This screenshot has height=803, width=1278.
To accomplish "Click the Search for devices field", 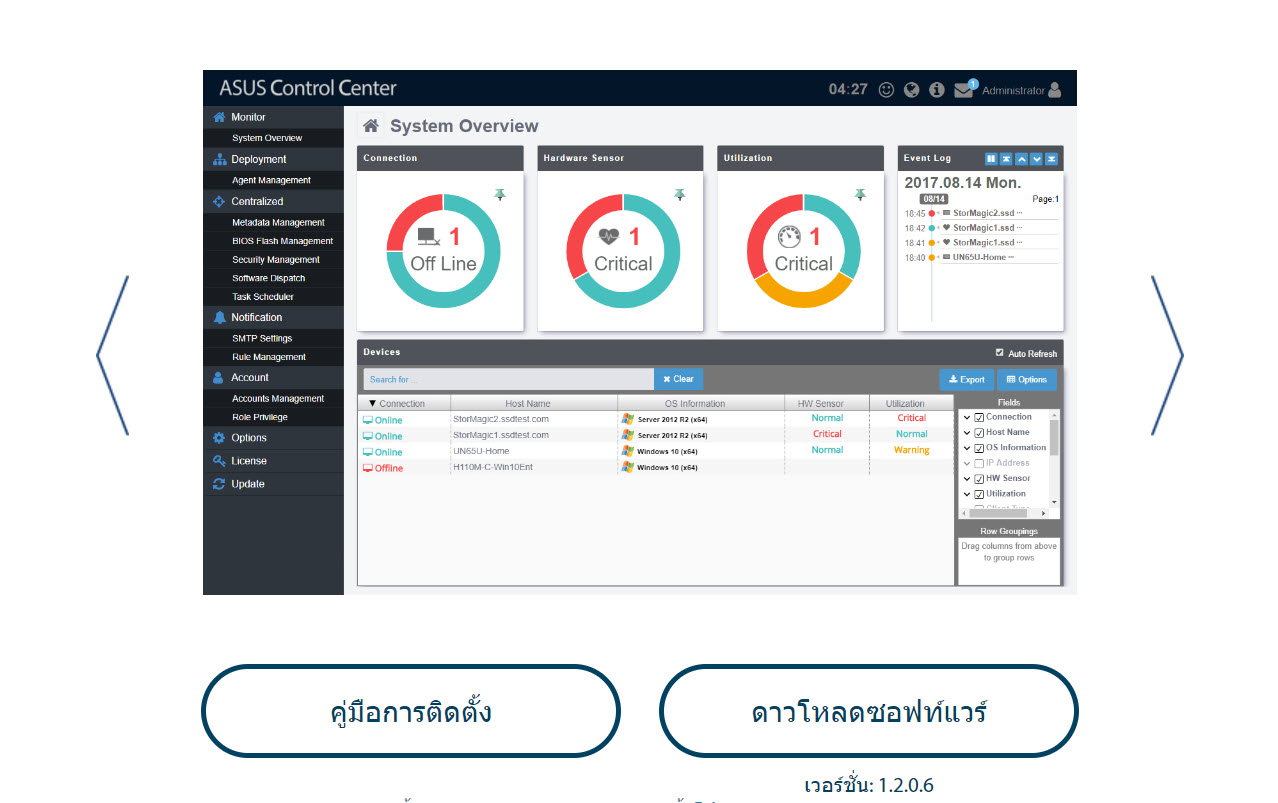I will pos(508,379).
